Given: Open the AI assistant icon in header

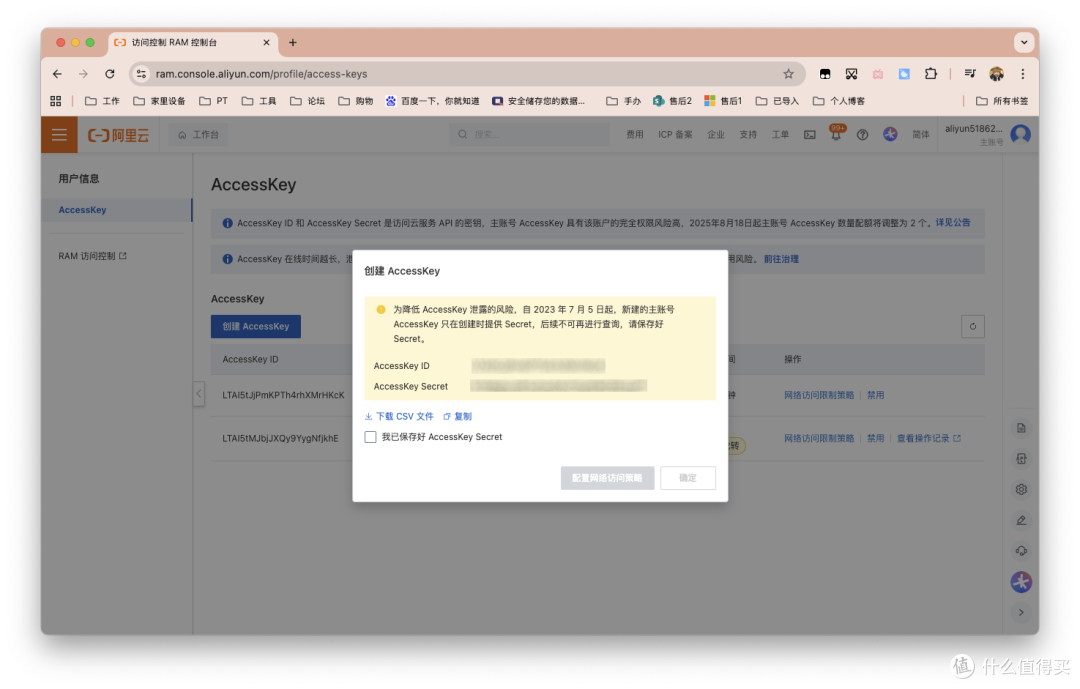Looking at the screenshot, I should pos(890,134).
